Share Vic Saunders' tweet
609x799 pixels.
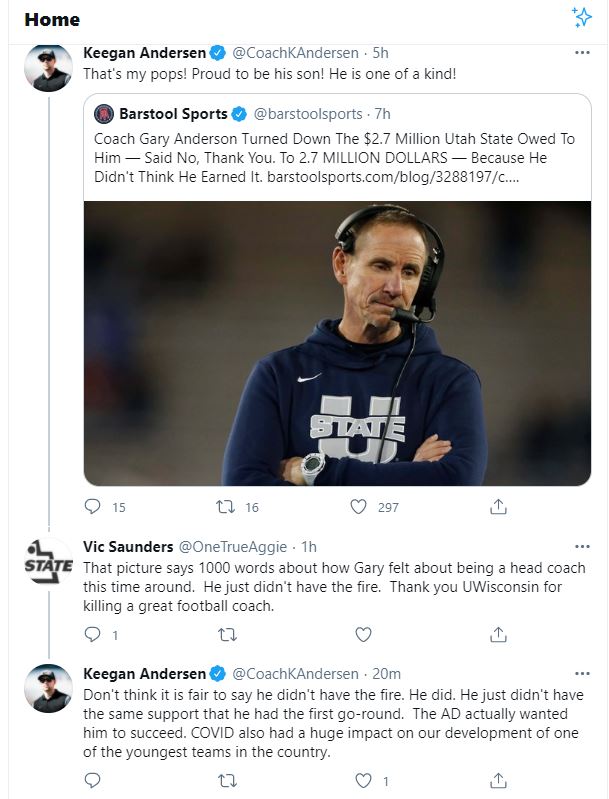coord(498,634)
